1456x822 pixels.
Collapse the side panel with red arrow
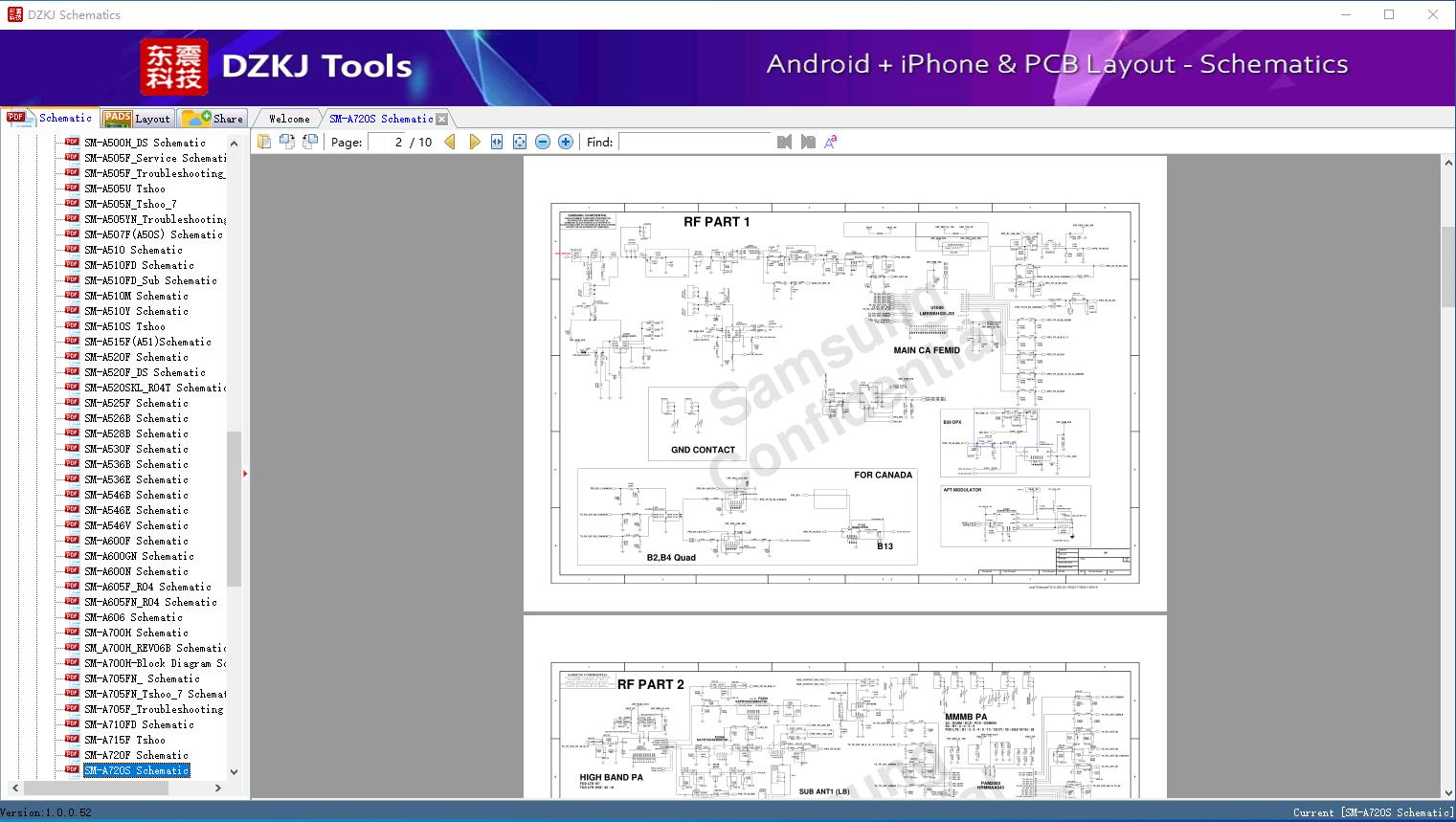245,473
